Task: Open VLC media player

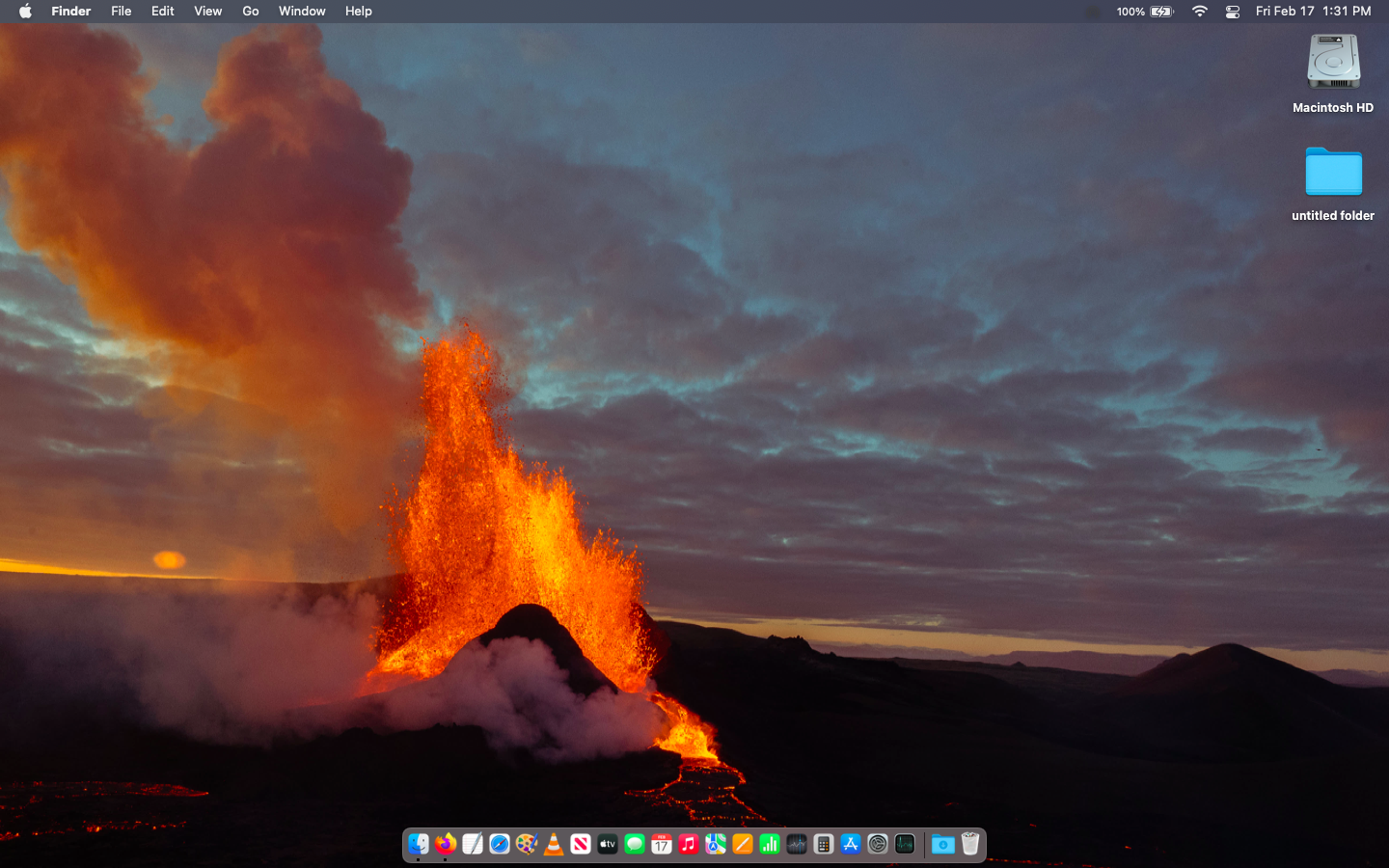Action: pos(553,844)
